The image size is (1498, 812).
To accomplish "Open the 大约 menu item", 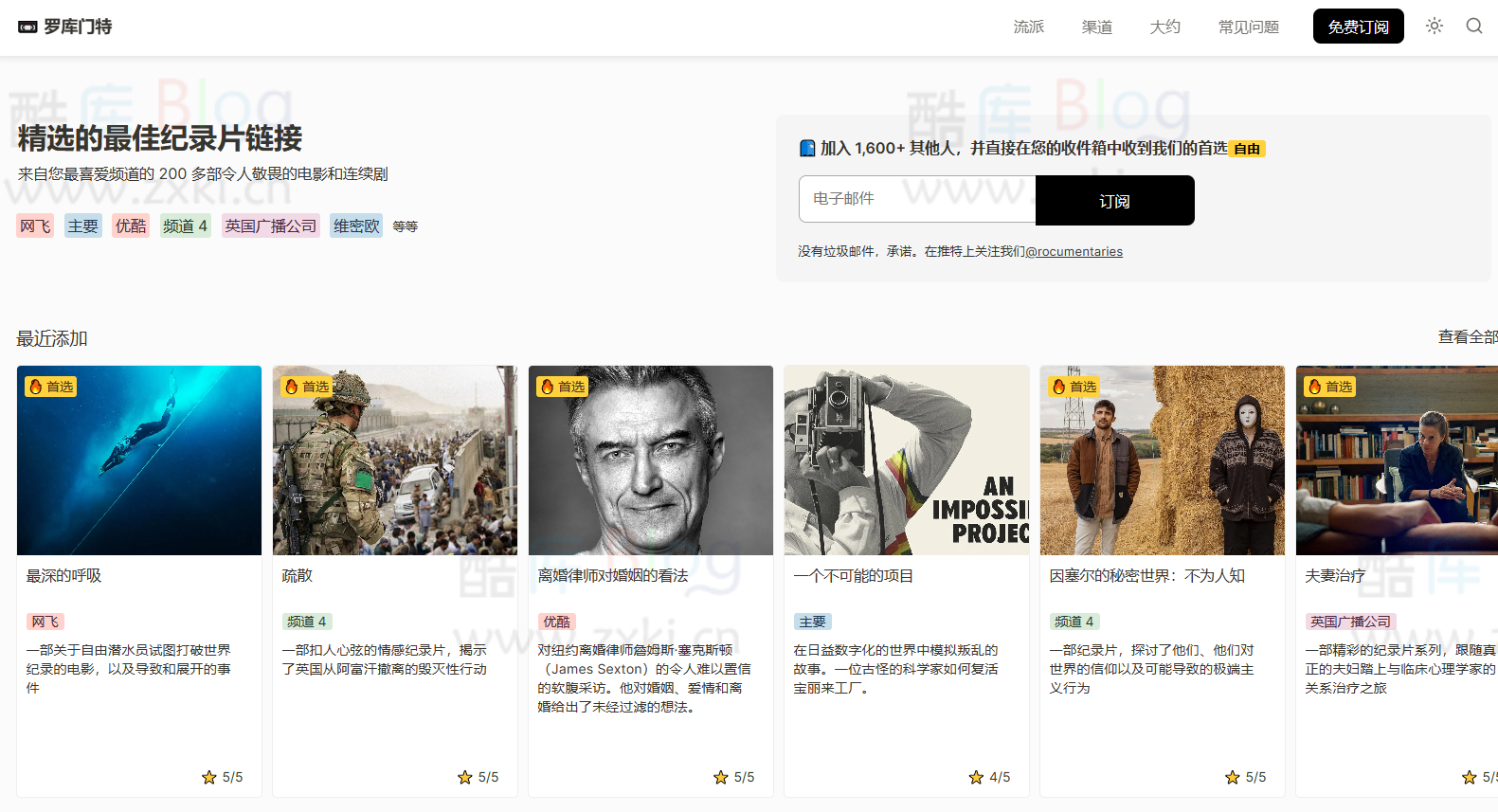I will point(1165,27).
